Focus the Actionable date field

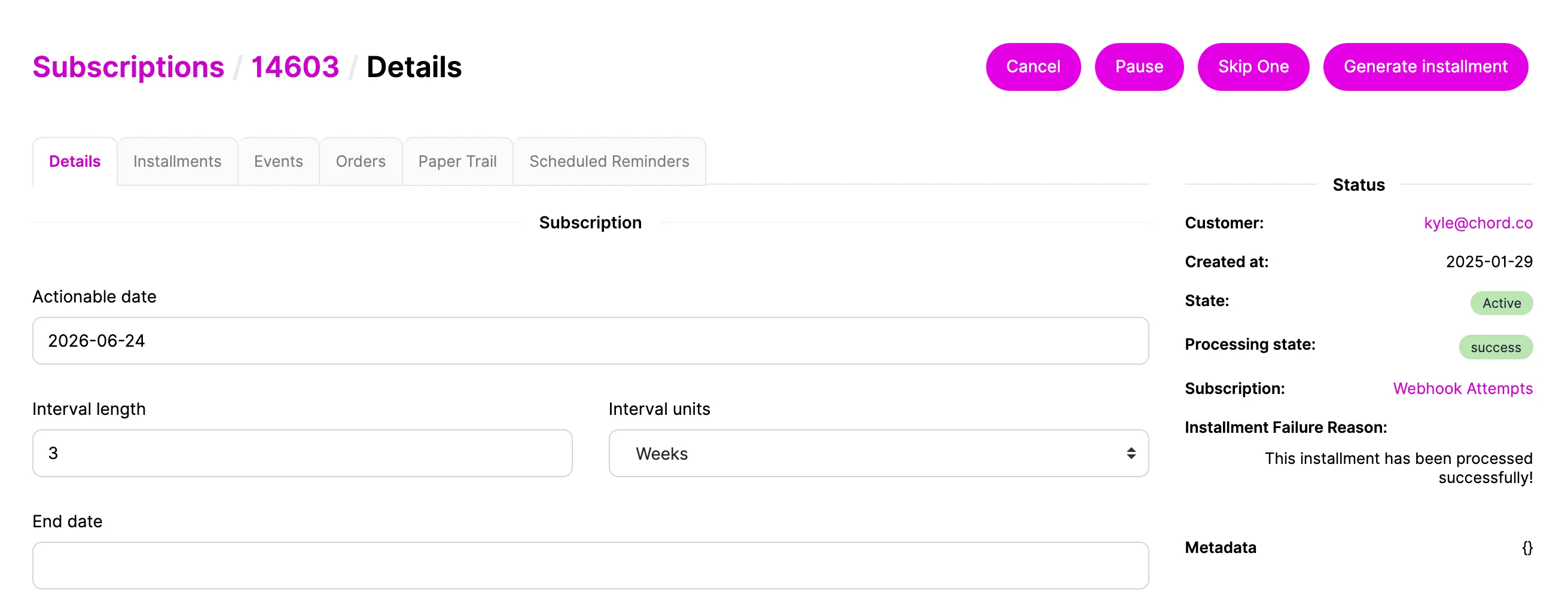[590, 341]
